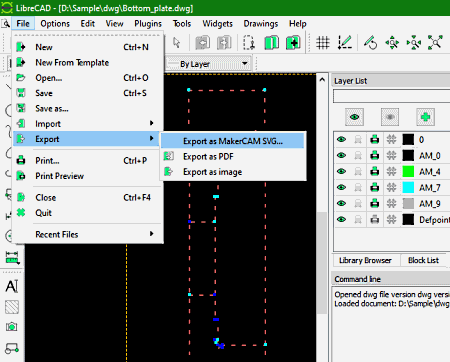Toggle lock on layer 0
The height and width of the screenshot is (362, 450).
pyautogui.click(x=358, y=140)
